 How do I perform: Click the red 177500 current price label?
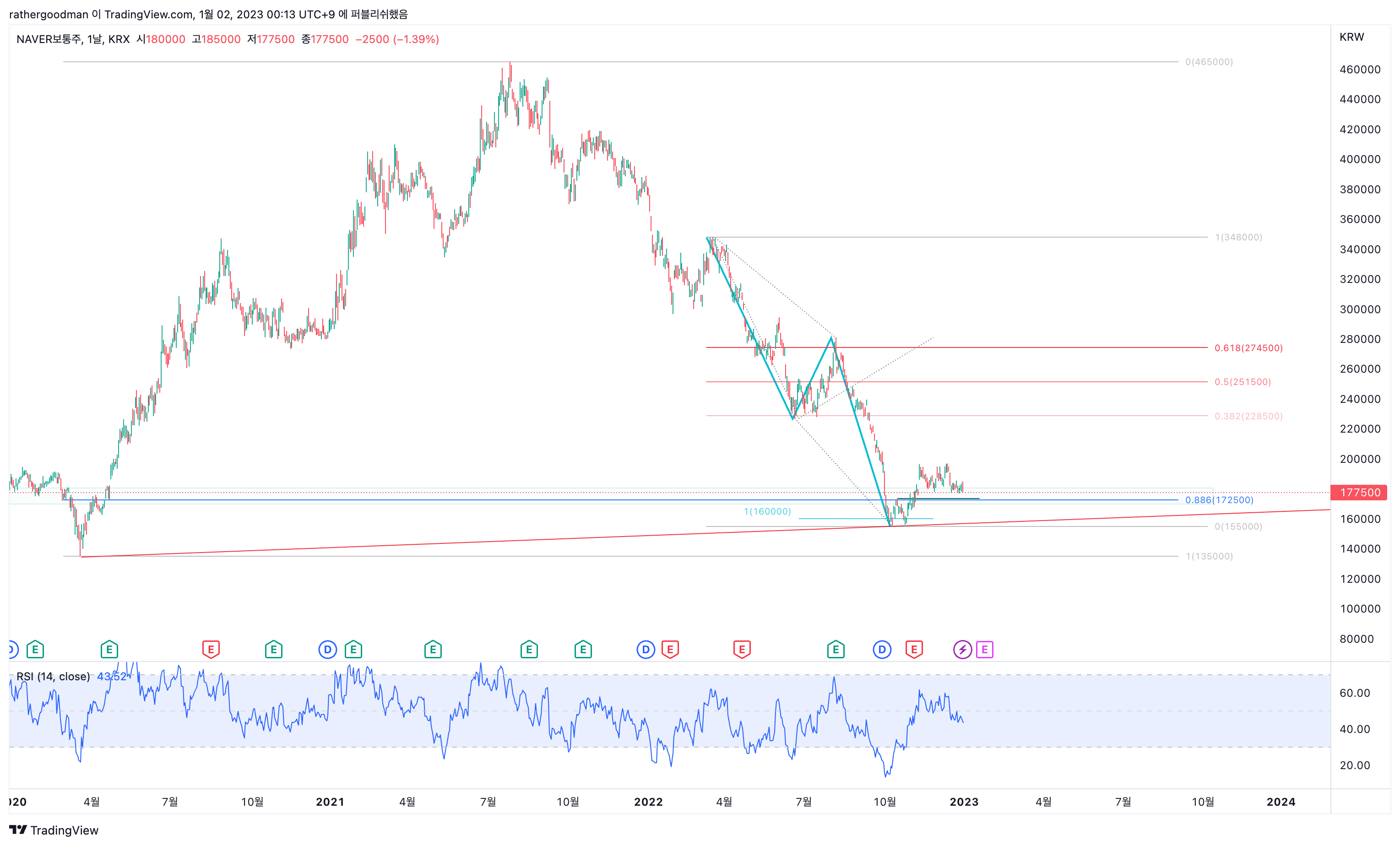tap(1360, 493)
